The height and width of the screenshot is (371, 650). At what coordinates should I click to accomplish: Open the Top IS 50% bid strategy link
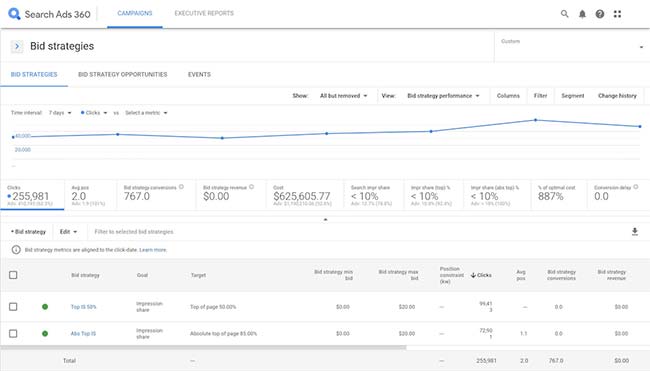point(83,307)
